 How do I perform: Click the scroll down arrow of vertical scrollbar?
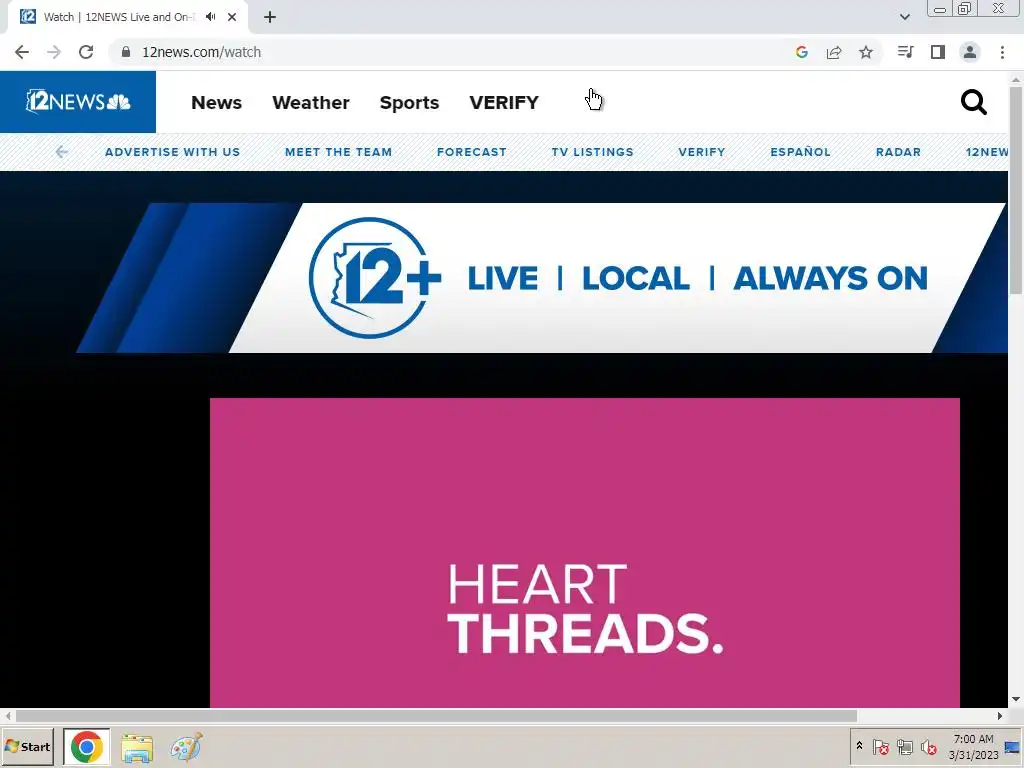click(1016, 699)
